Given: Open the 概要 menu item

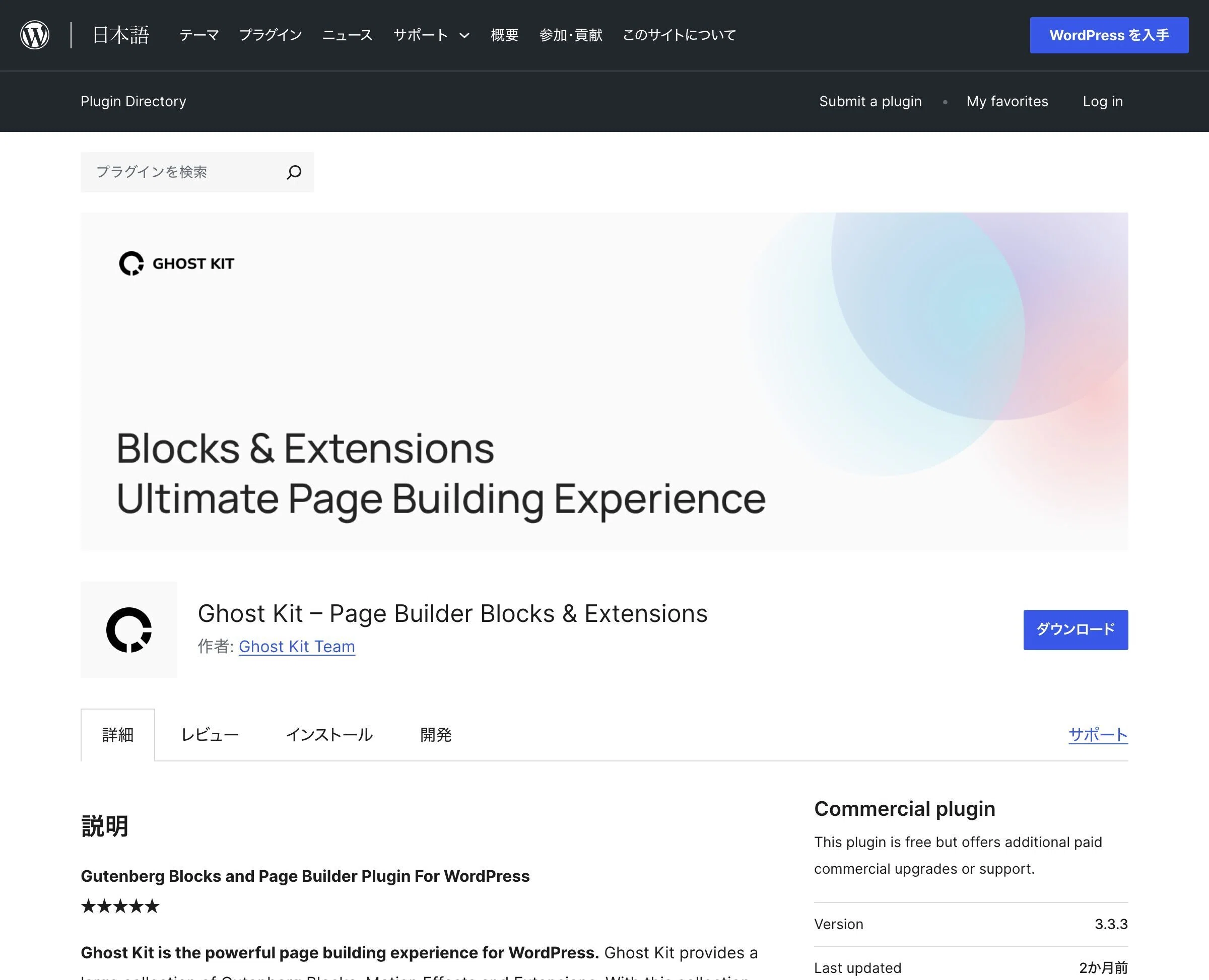Looking at the screenshot, I should pos(504,35).
